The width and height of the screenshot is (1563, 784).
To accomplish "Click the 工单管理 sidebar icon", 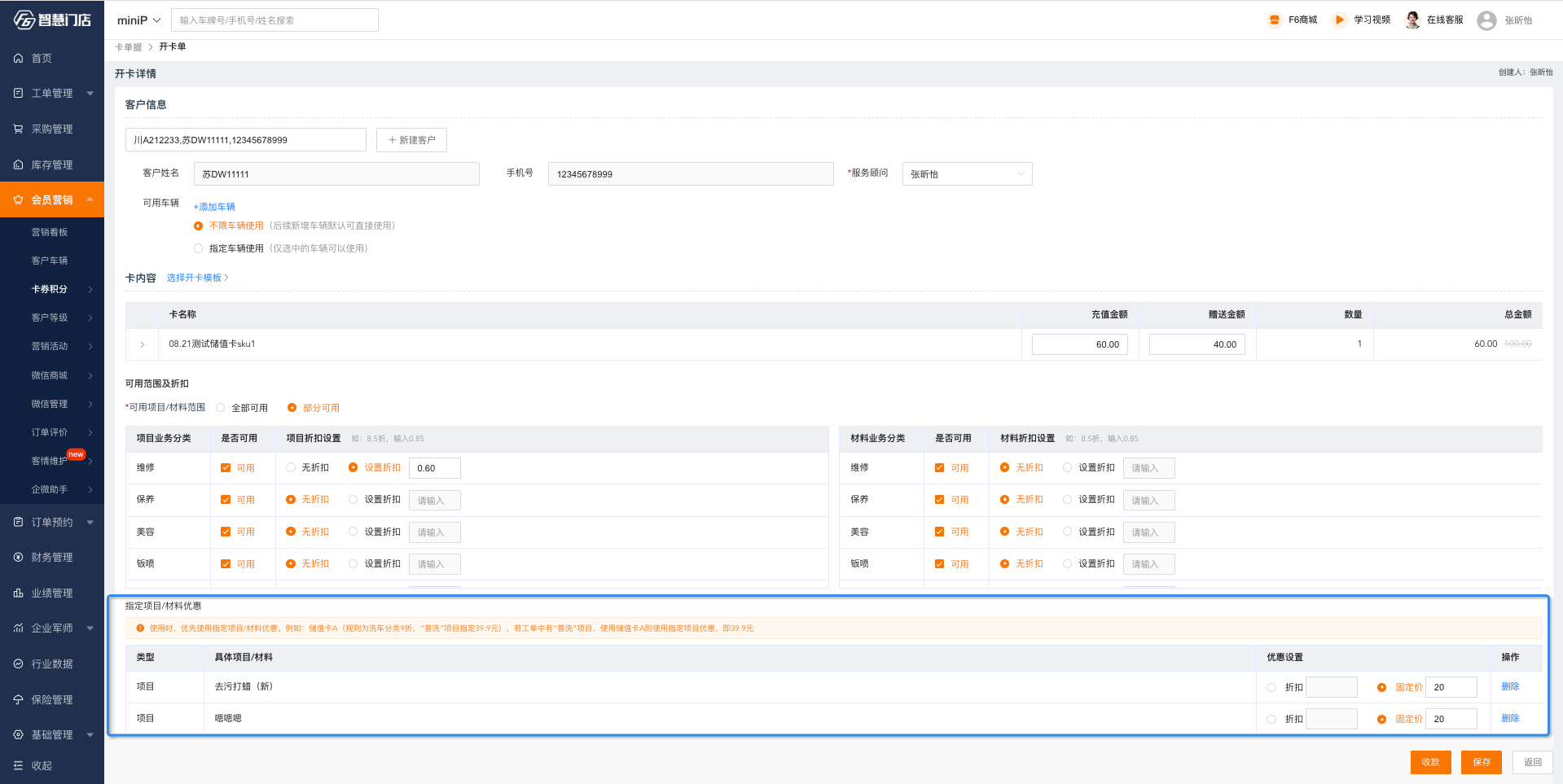I will pyautogui.click(x=18, y=93).
